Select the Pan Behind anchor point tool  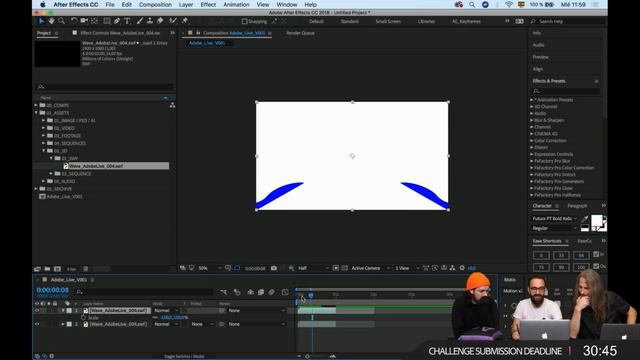pos(95,21)
